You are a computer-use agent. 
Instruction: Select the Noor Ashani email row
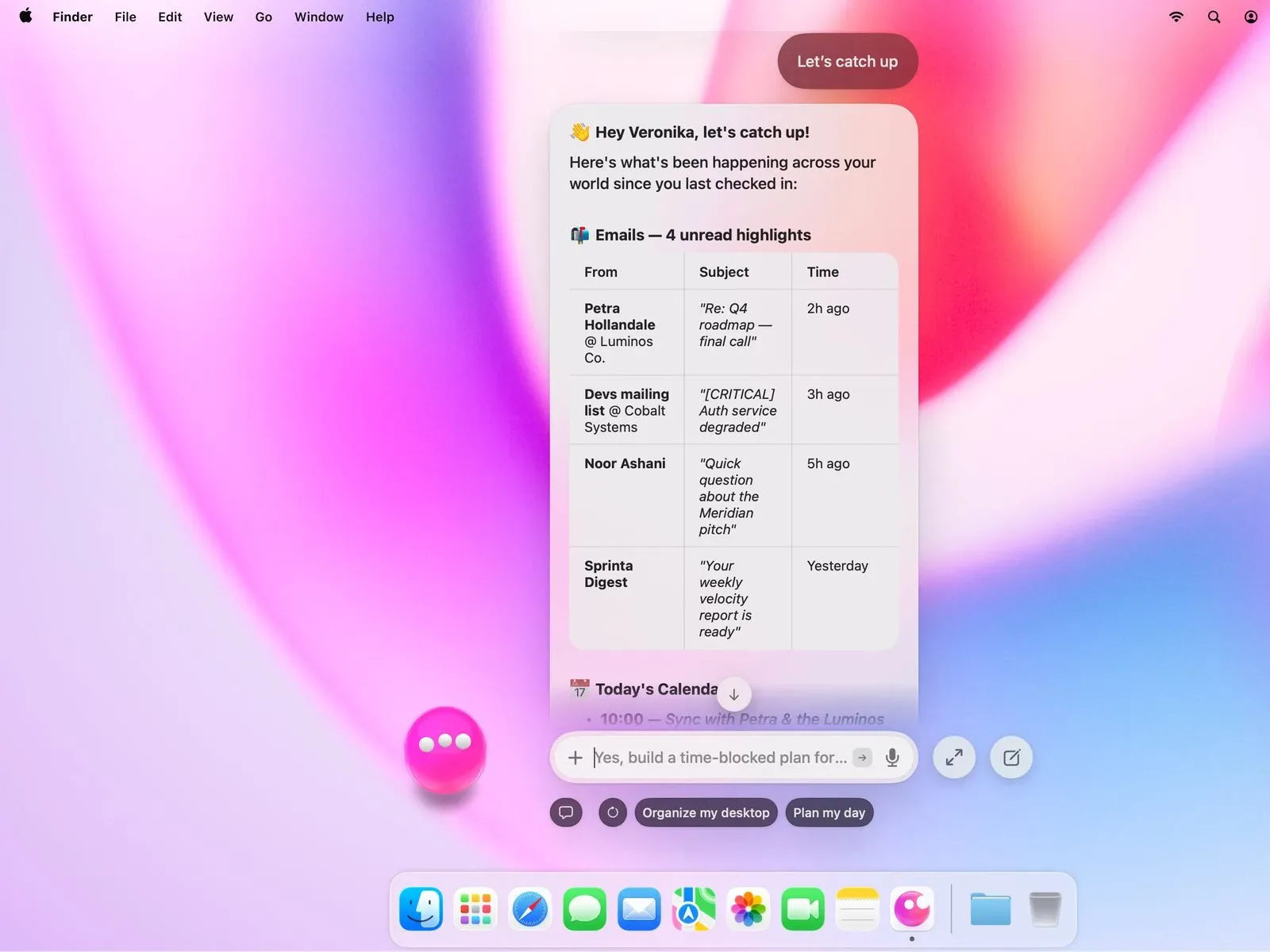[733, 496]
